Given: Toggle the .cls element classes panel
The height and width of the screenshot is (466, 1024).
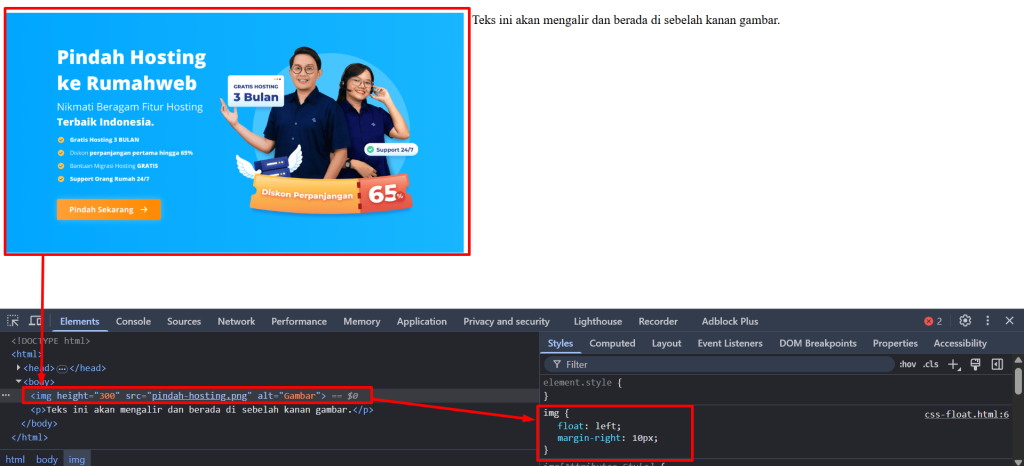Looking at the screenshot, I should [x=930, y=364].
